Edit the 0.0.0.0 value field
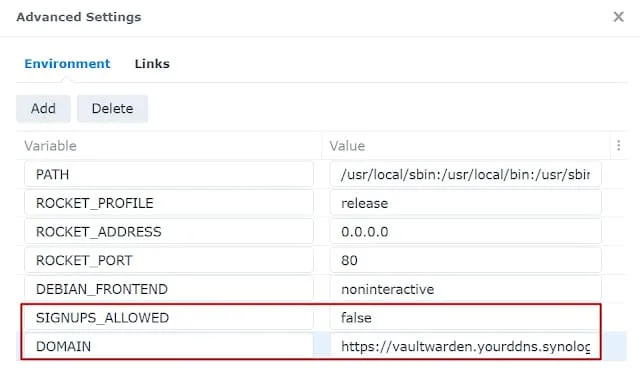The height and width of the screenshot is (370, 640). coord(466,232)
